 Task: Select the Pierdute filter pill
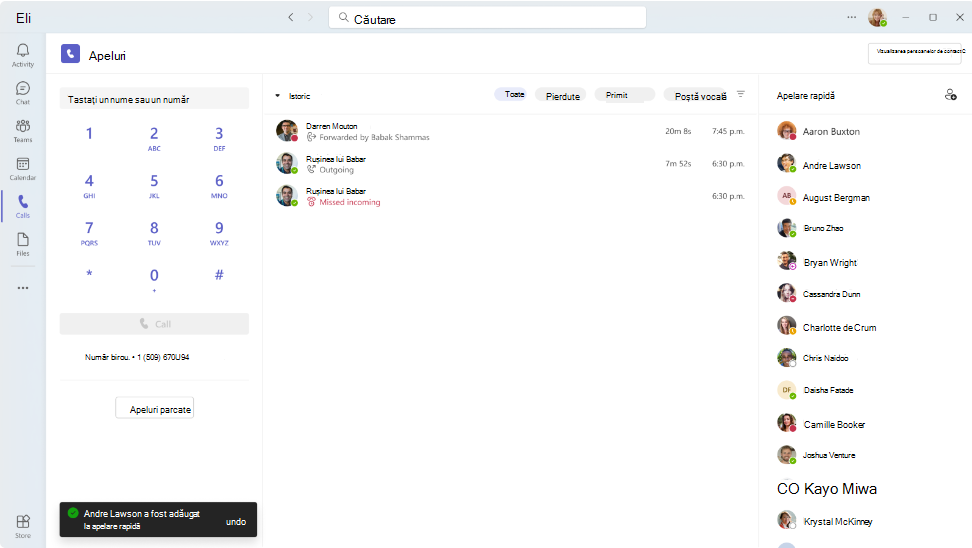[562, 96]
